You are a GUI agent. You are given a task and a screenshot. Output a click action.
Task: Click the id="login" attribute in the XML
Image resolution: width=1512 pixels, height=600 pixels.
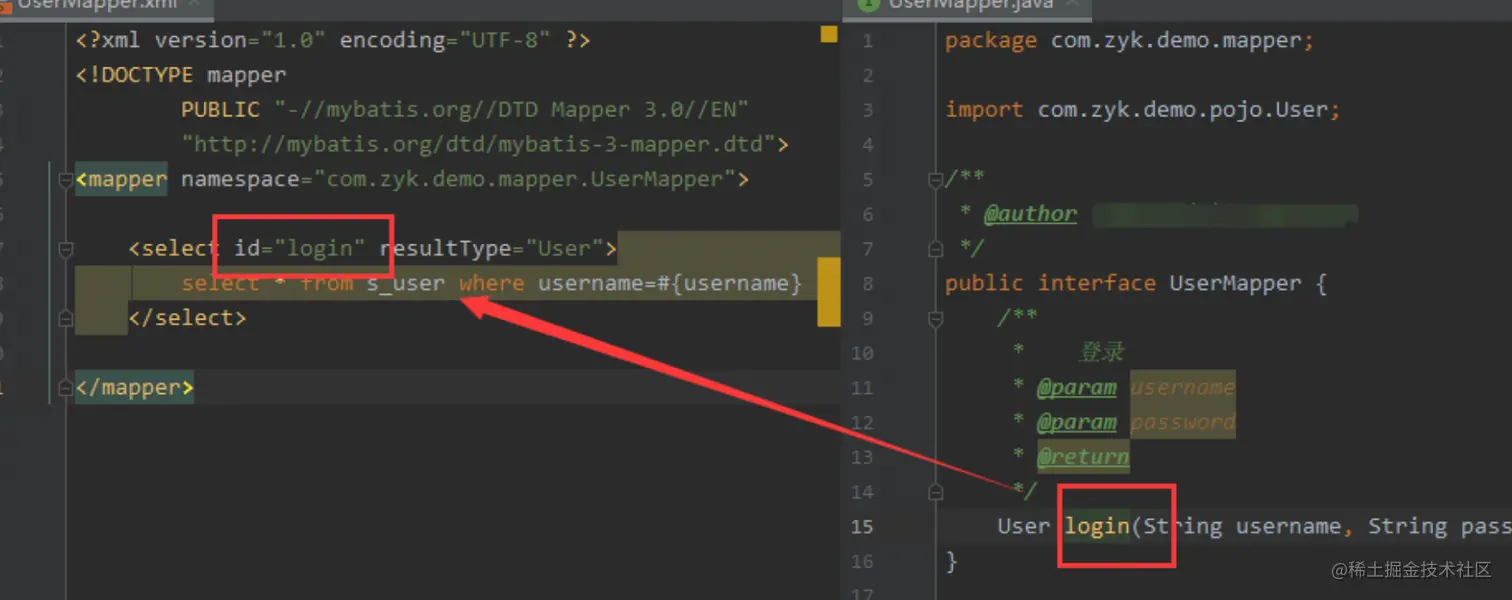click(x=300, y=249)
